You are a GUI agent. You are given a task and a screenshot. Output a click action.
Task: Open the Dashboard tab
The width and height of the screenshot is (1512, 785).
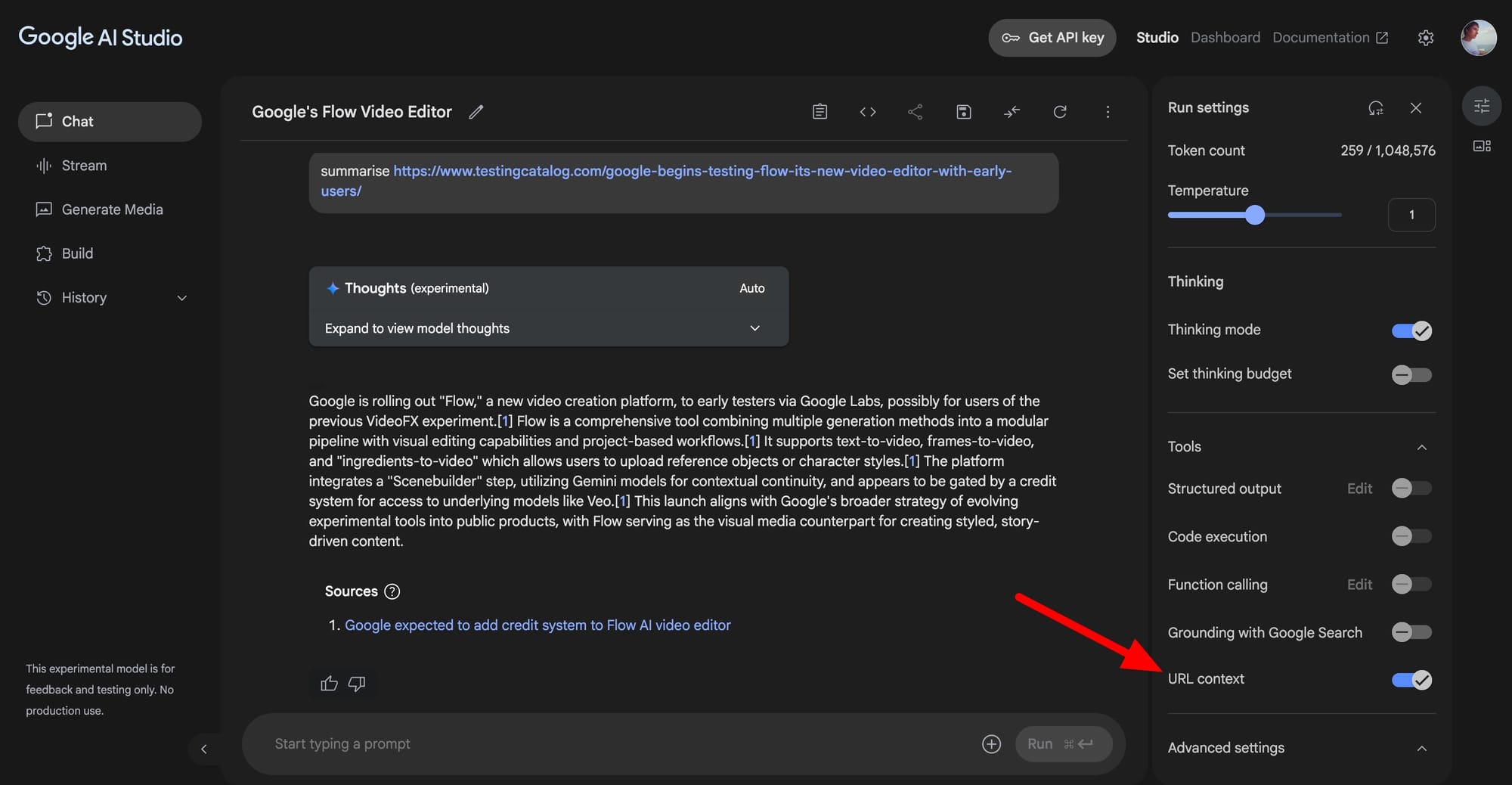click(1225, 38)
